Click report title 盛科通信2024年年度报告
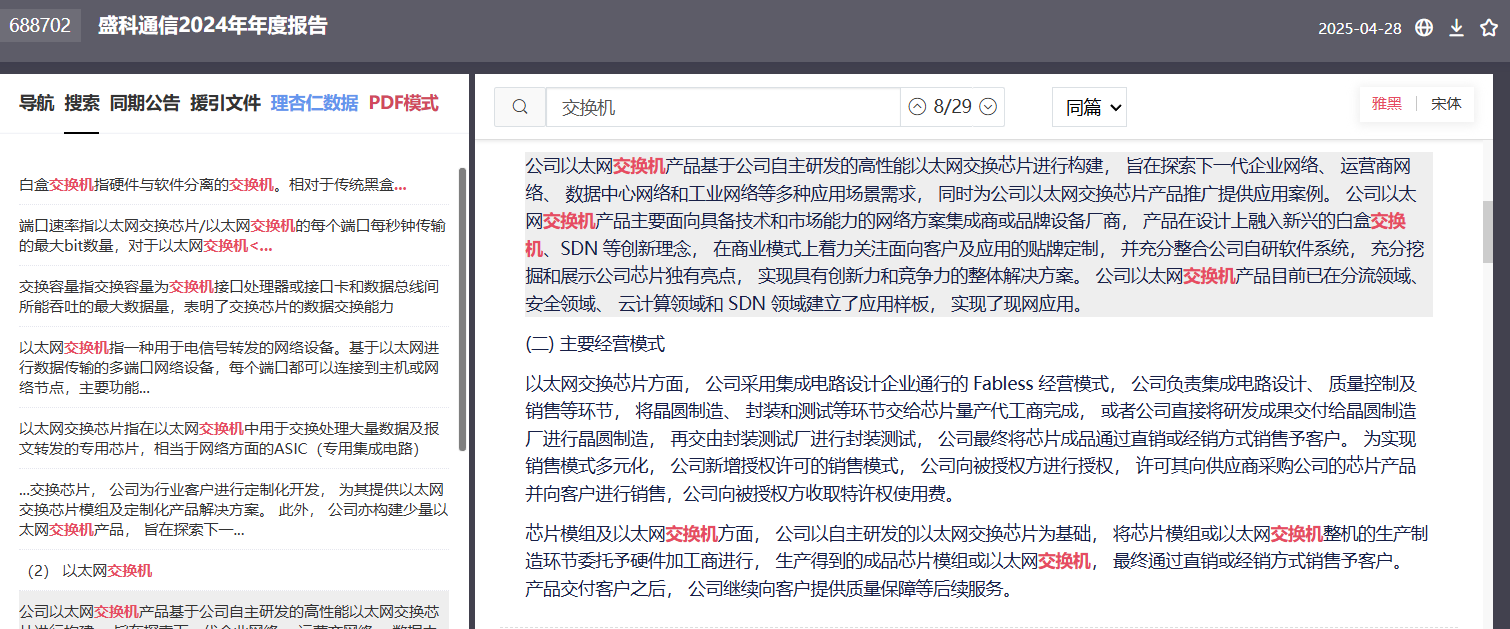Image resolution: width=1510 pixels, height=629 pixels. pyautogui.click(x=212, y=26)
